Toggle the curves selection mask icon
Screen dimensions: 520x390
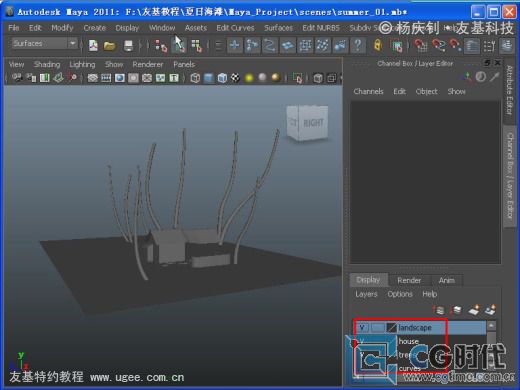pyautogui.click(x=270, y=45)
